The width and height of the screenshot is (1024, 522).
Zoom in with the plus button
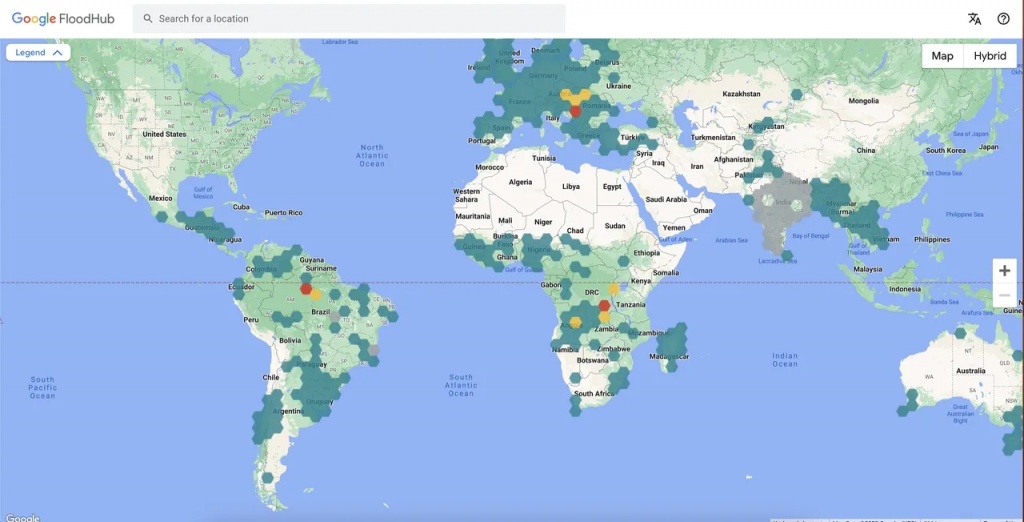1004,271
